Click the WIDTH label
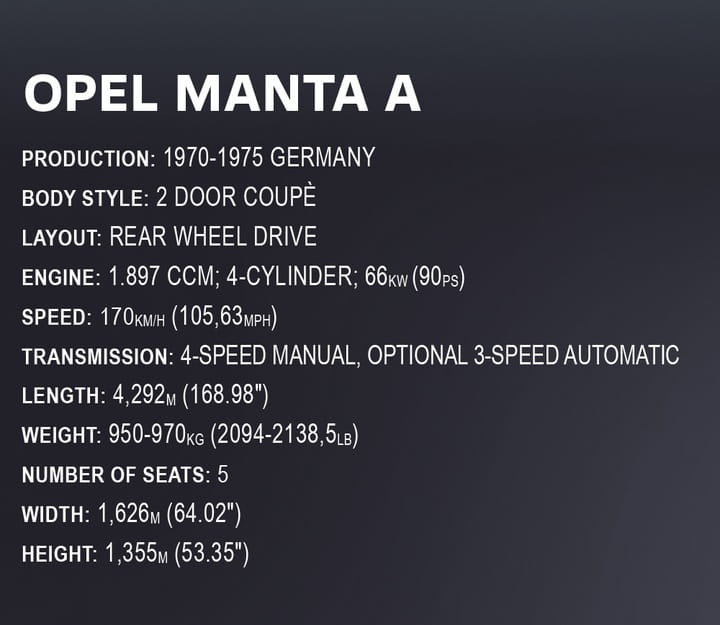 [x=55, y=515]
